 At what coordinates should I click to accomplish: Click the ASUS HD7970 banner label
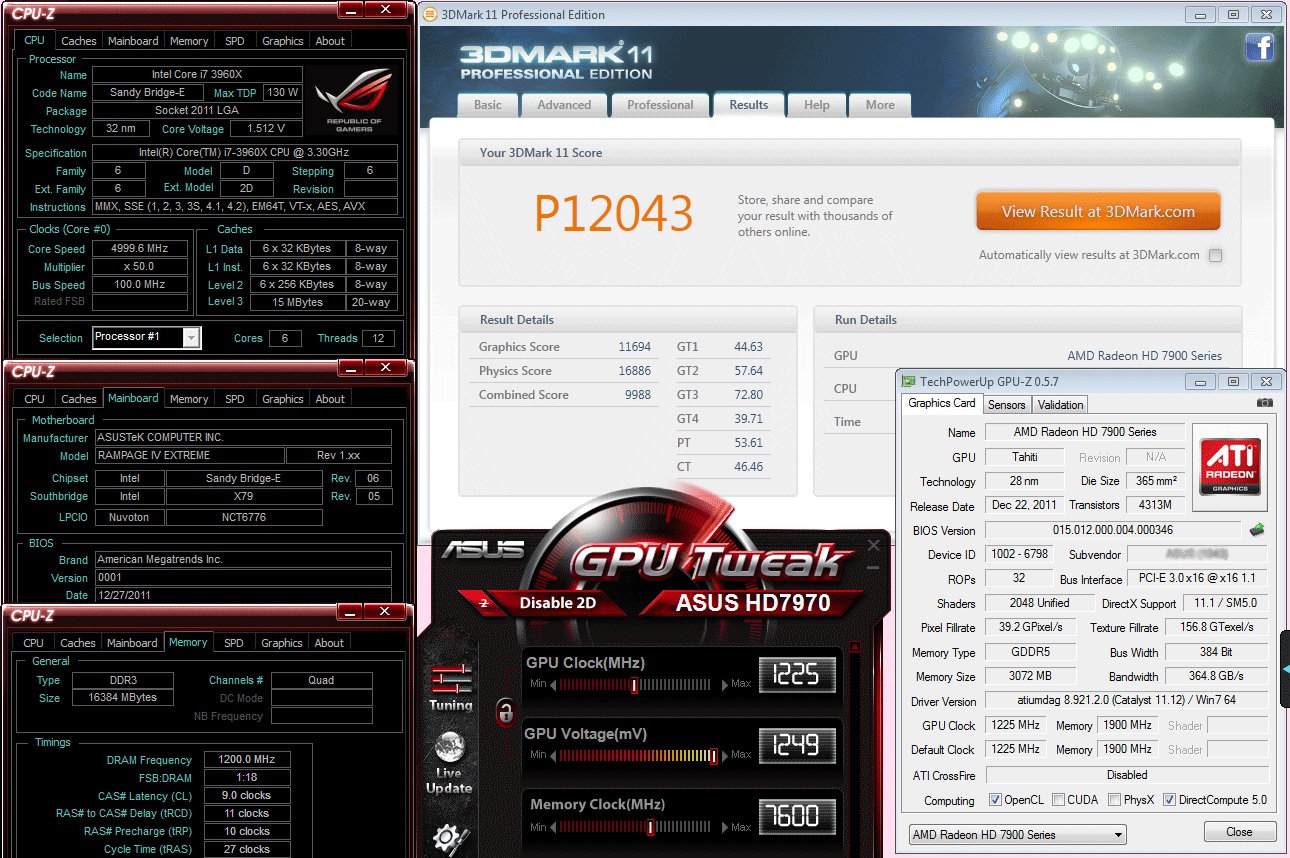pyautogui.click(x=754, y=603)
